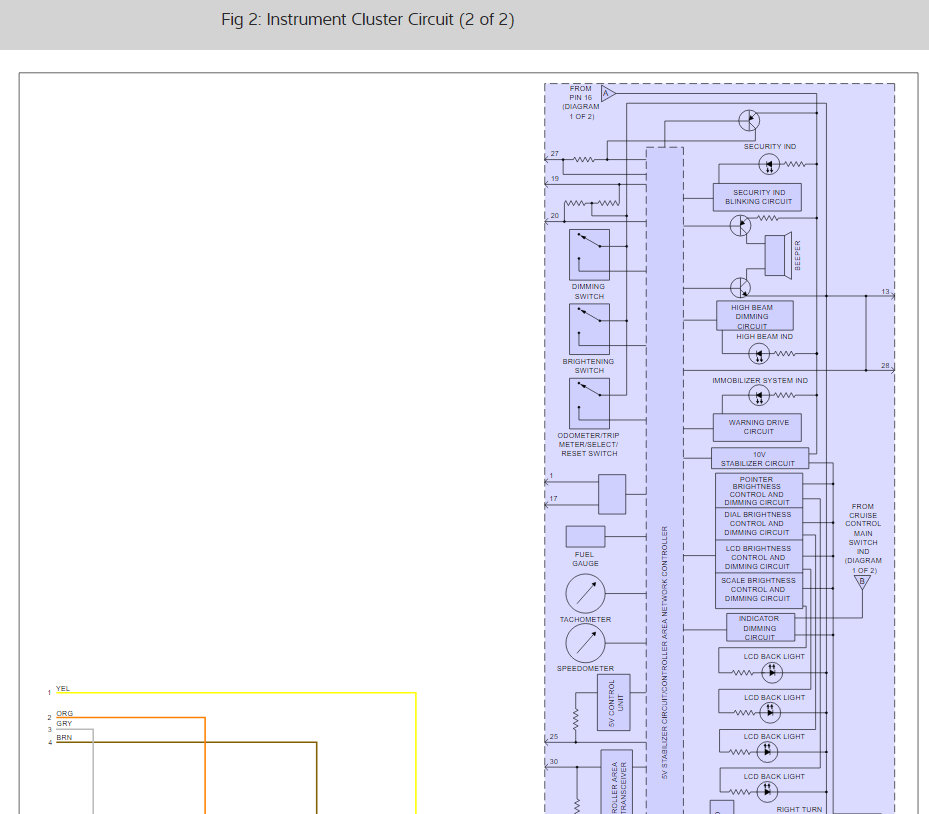Select the 10V Stabilizer Circuit box
The height and width of the screenshot is (814, 929).
click(760, 459)
